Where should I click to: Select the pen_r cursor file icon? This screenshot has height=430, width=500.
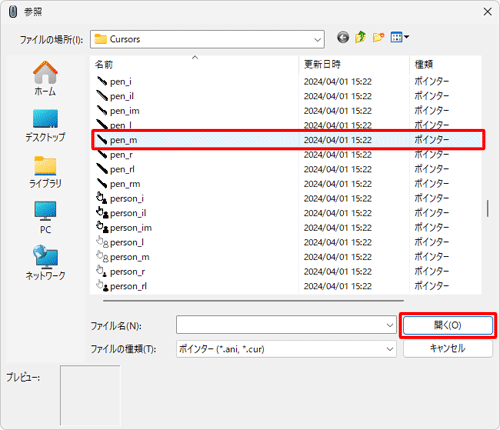click(102, 155)
